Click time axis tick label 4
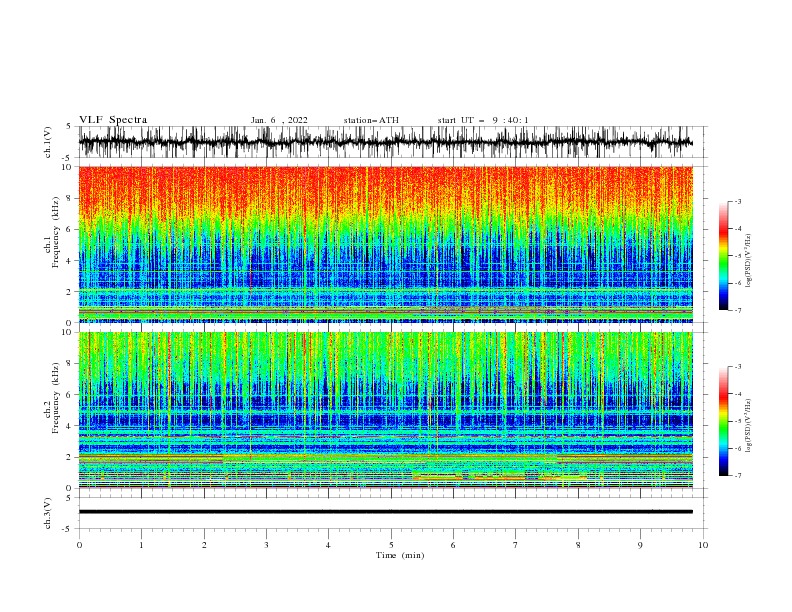Image resolution: width=792 pixels, height=612 pixels. click(x=328, y=545)
